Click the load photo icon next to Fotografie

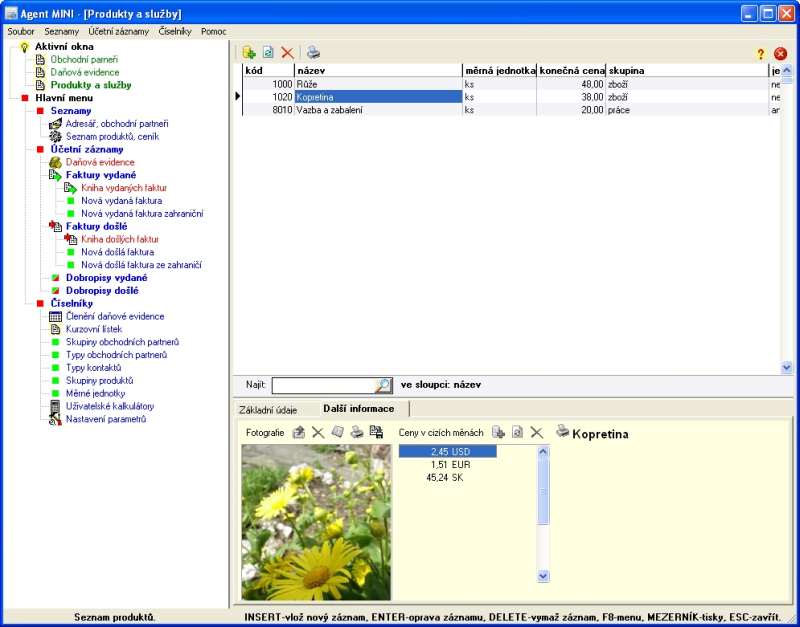point(298,432)
